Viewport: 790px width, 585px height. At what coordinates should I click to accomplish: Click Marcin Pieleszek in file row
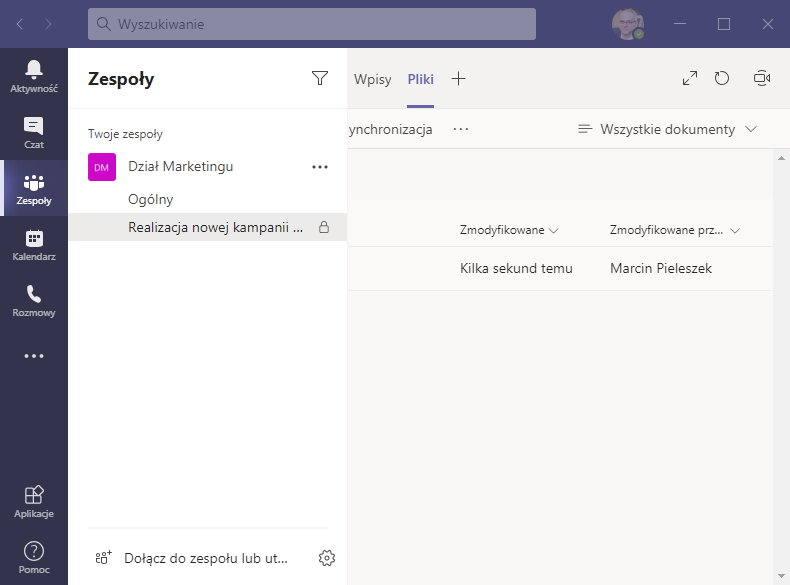(661, 269)
